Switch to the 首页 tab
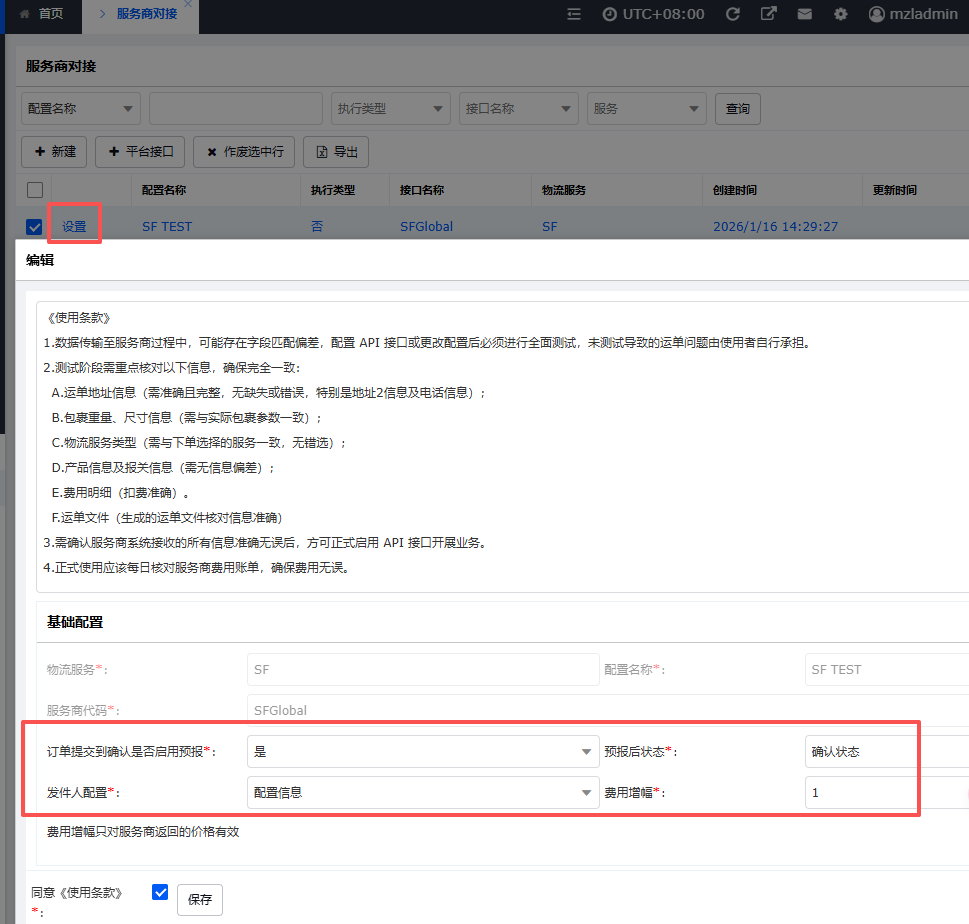Image resolution: width=969 pixels, height=924 pixels. (41, 14)
